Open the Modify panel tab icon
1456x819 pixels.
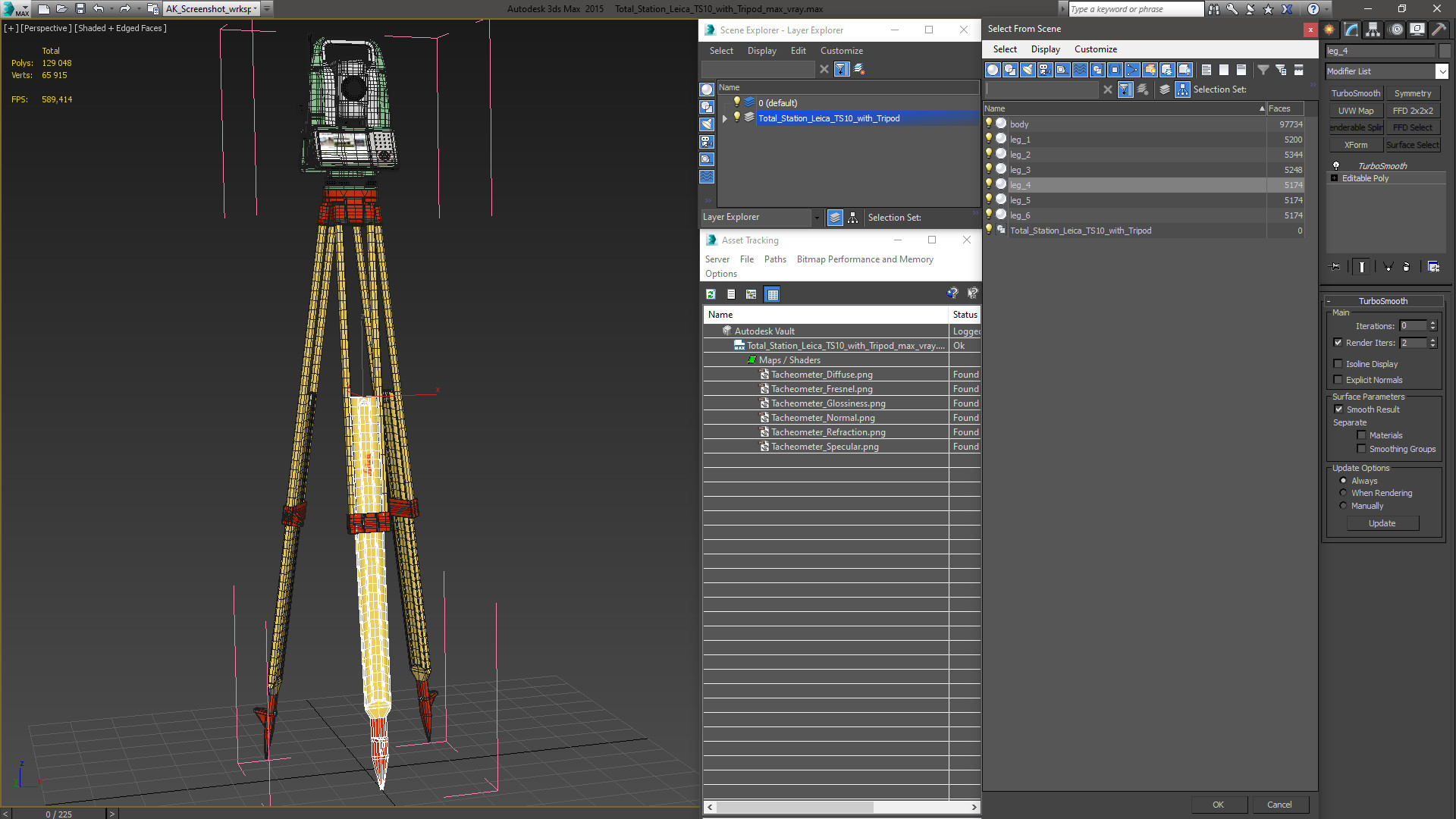tap(1351, 30)
